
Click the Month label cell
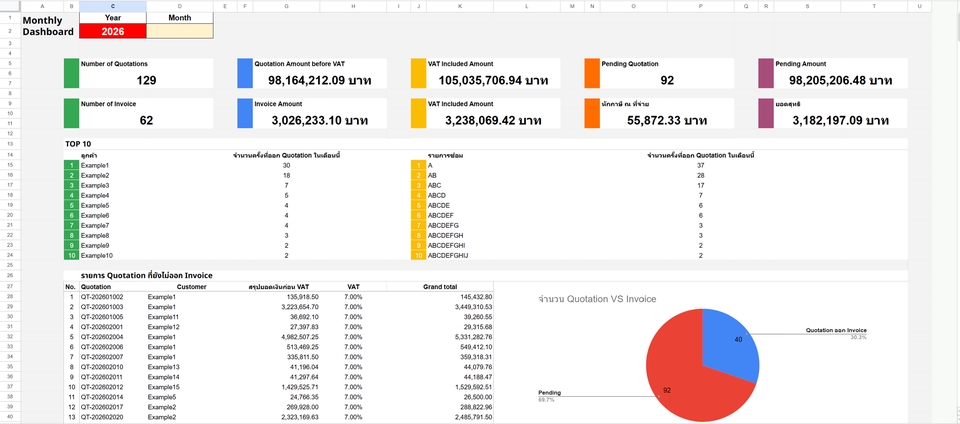pyautogui.click(x=180, y=18)
